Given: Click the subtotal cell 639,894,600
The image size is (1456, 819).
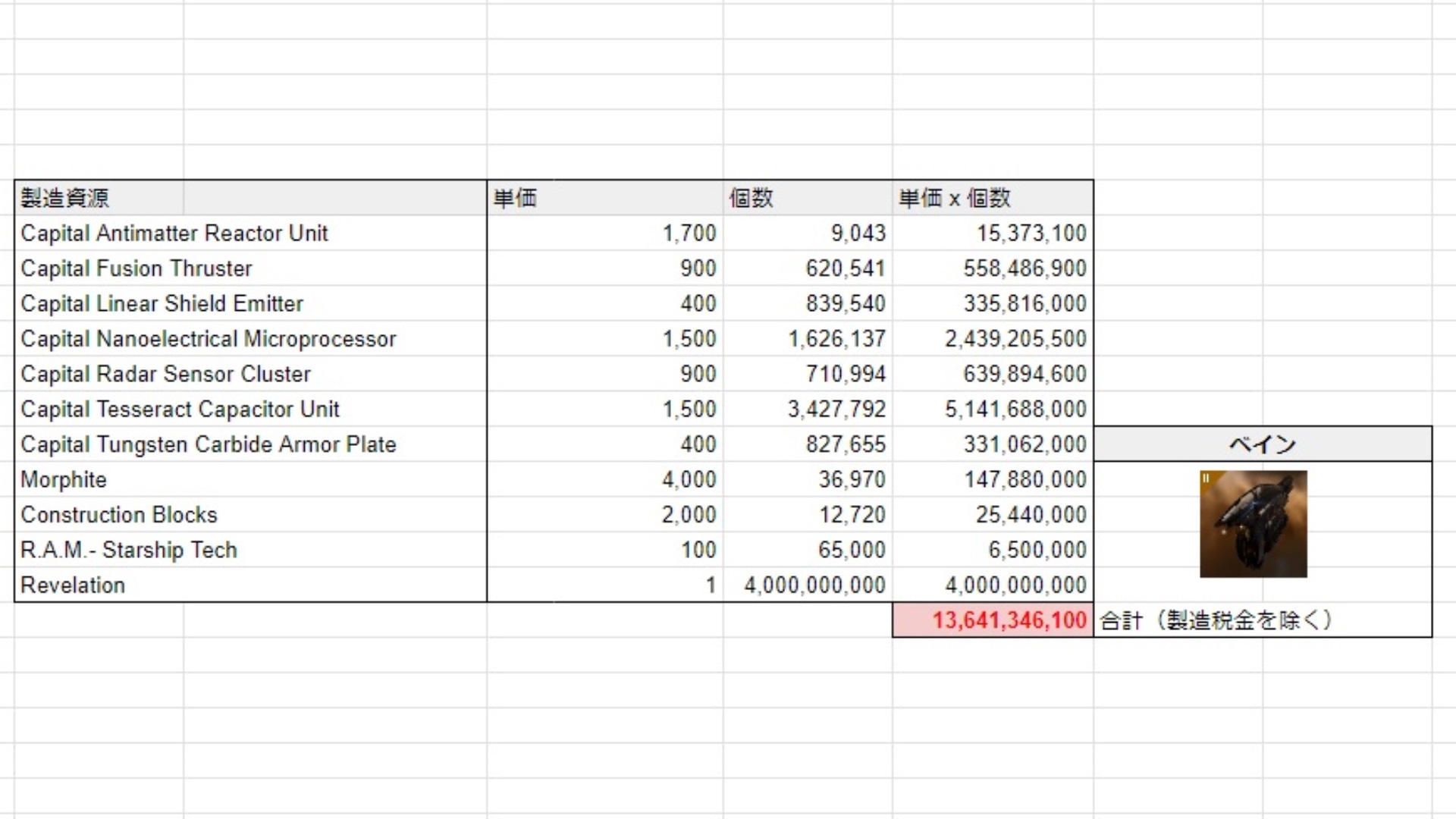Looking at the screenshot, I should [x=993, y=374].
